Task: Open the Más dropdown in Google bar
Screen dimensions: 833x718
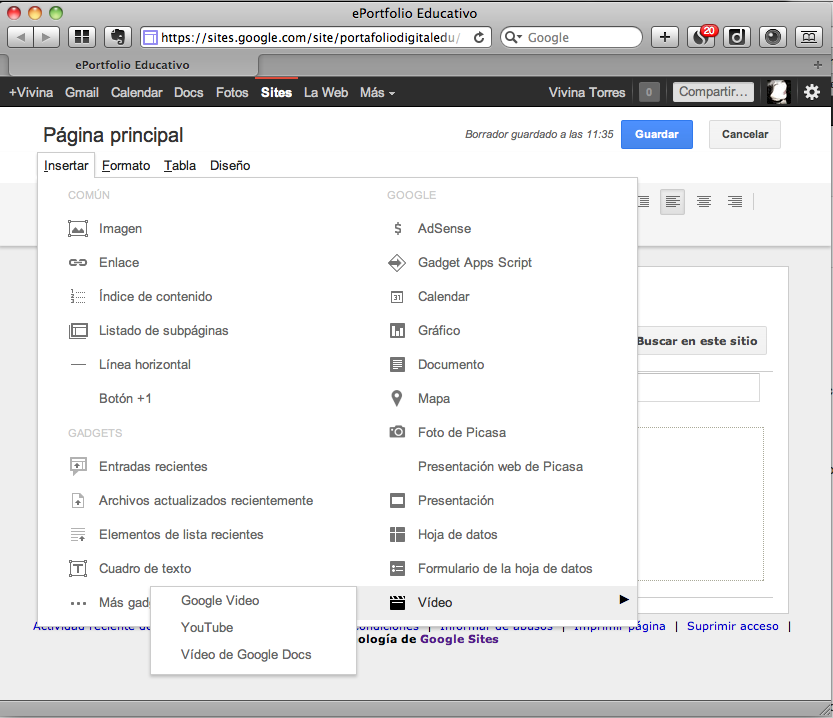Action: (377, 93)
